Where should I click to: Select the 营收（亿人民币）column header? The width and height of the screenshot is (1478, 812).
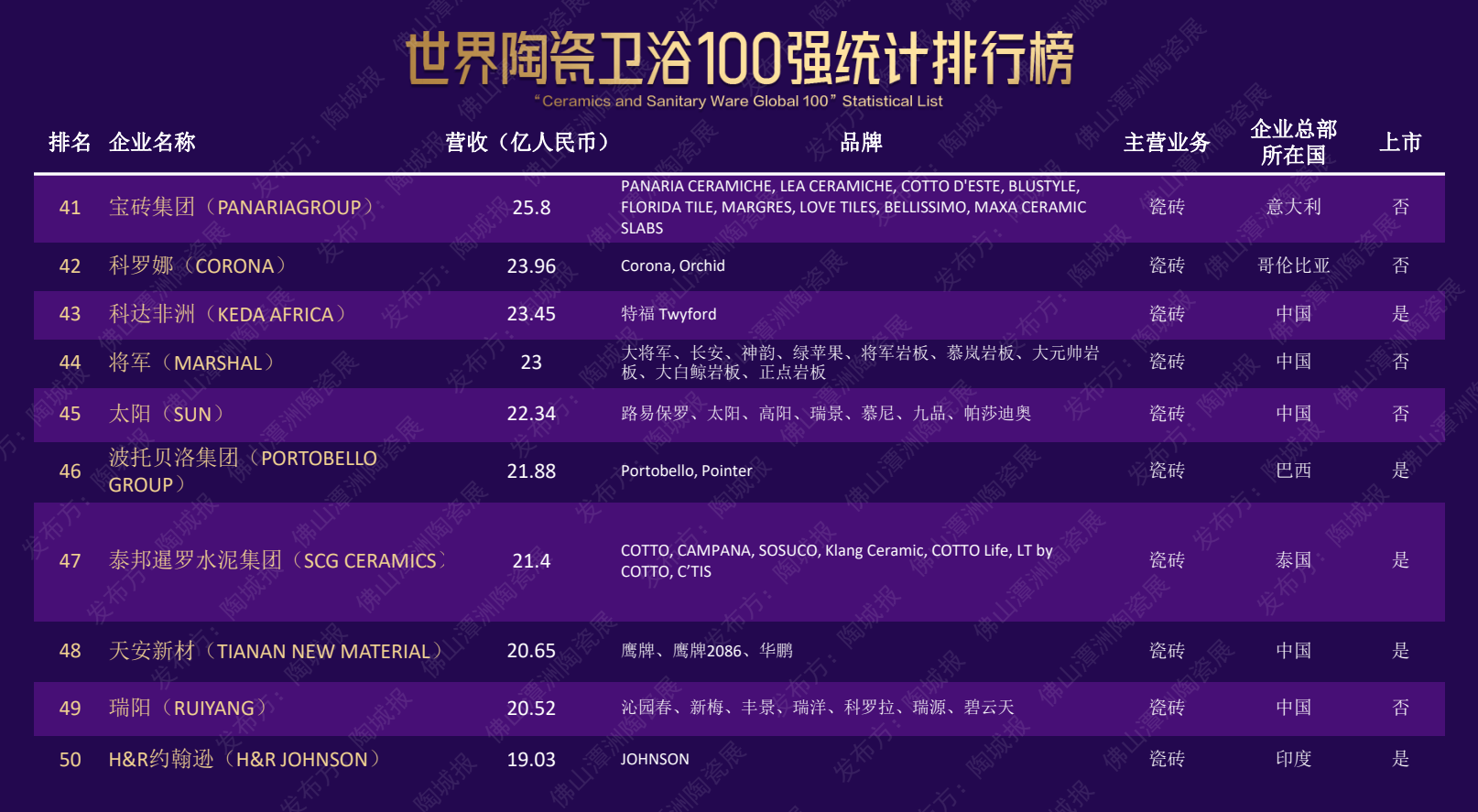tap(530, 143)
